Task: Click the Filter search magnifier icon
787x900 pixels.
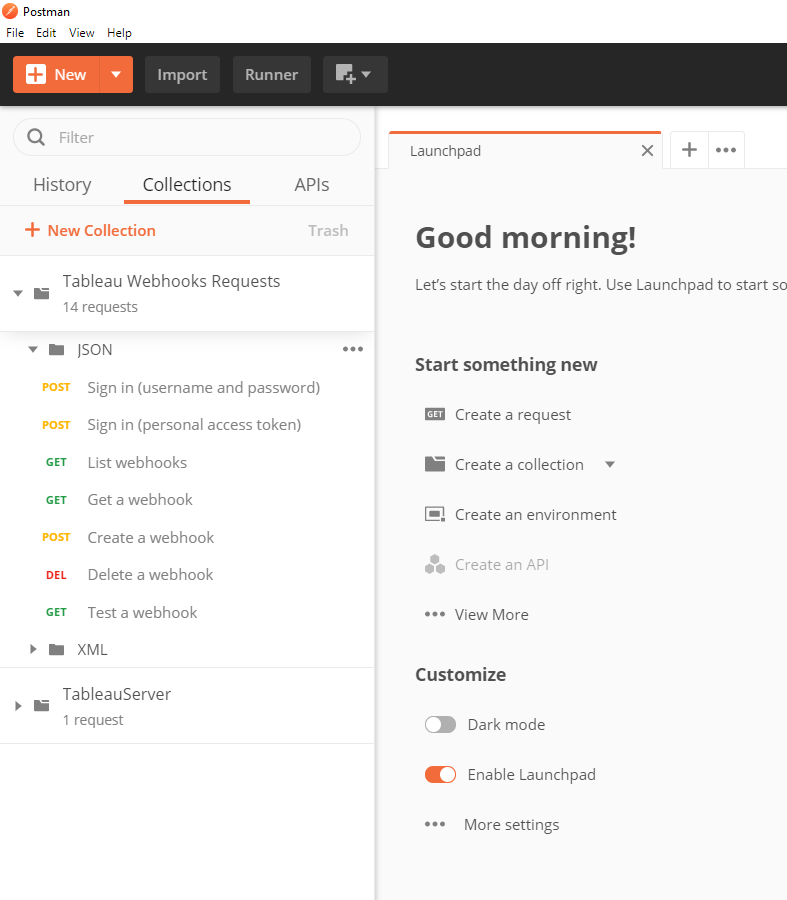Action: coord(36,137)
